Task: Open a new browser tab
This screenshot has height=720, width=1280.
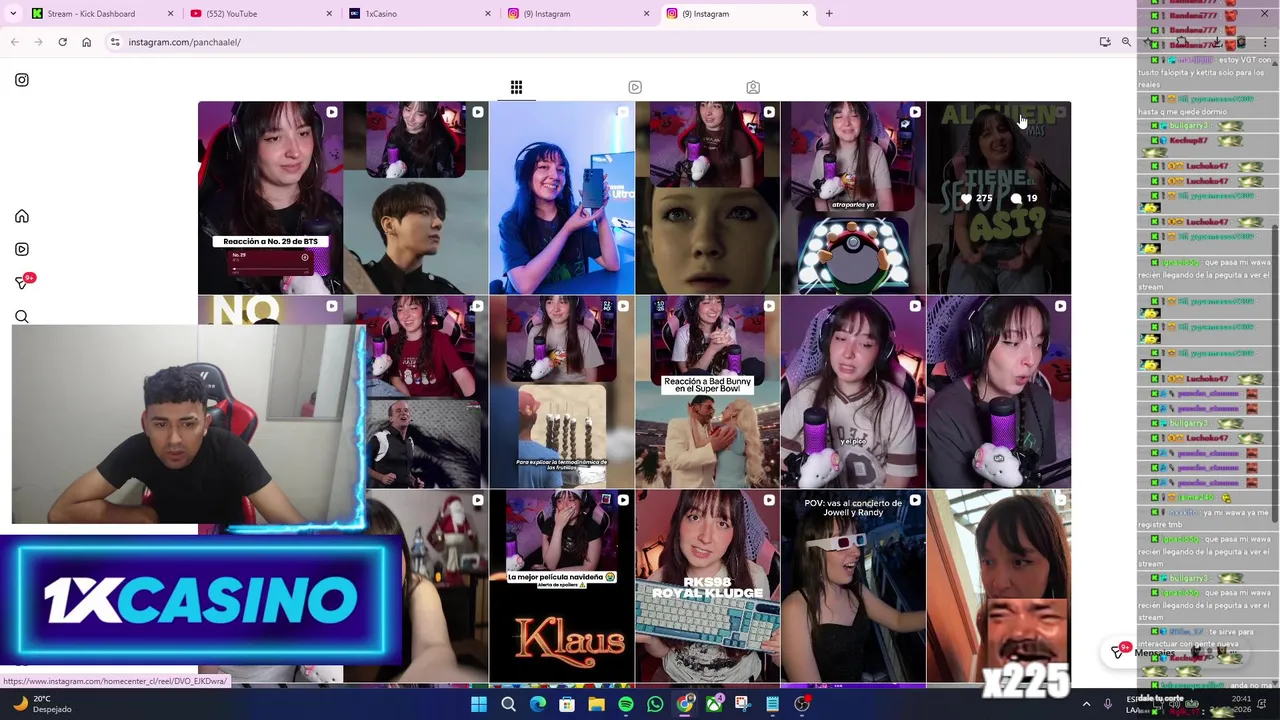Action: [829, 14]
